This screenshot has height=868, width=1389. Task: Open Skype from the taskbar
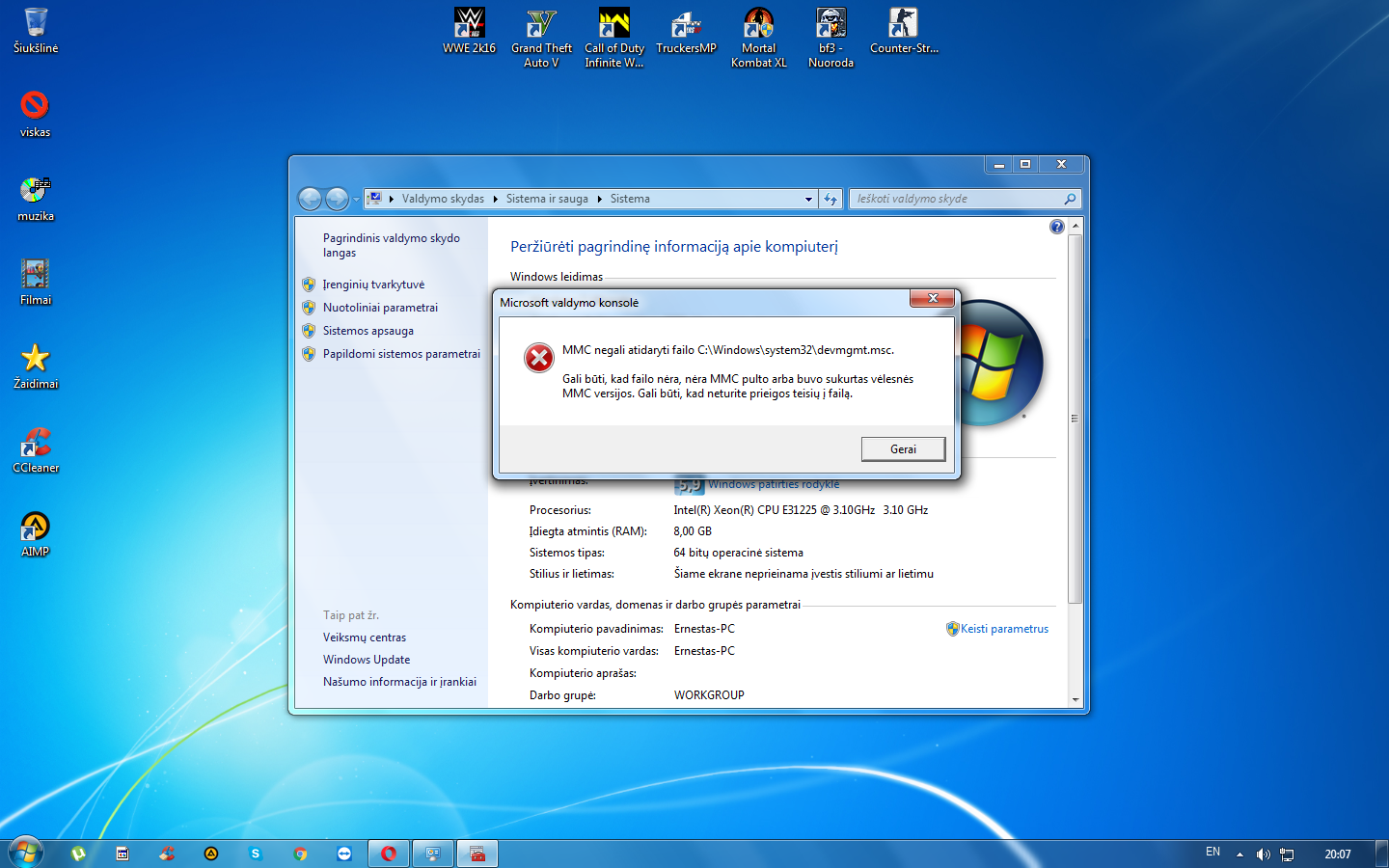tap(256, 854)
